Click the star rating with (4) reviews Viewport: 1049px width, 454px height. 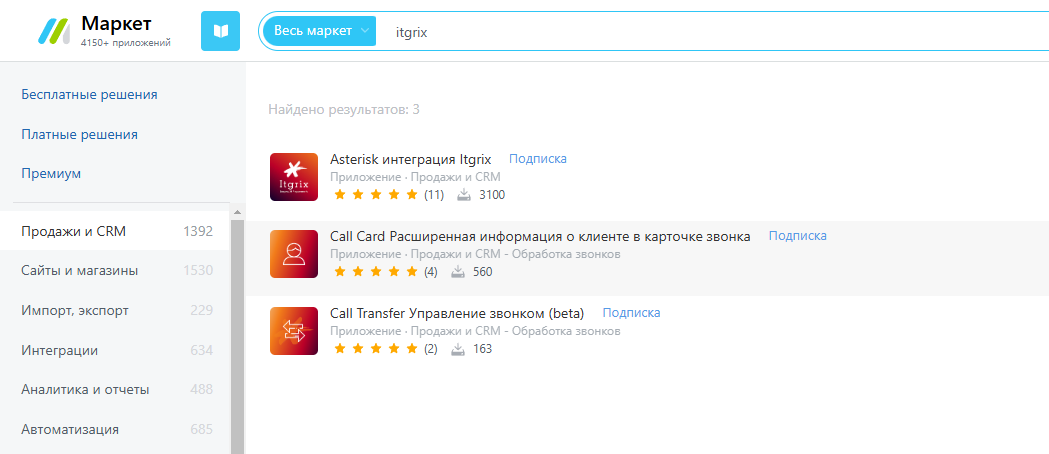coord(375,272)
